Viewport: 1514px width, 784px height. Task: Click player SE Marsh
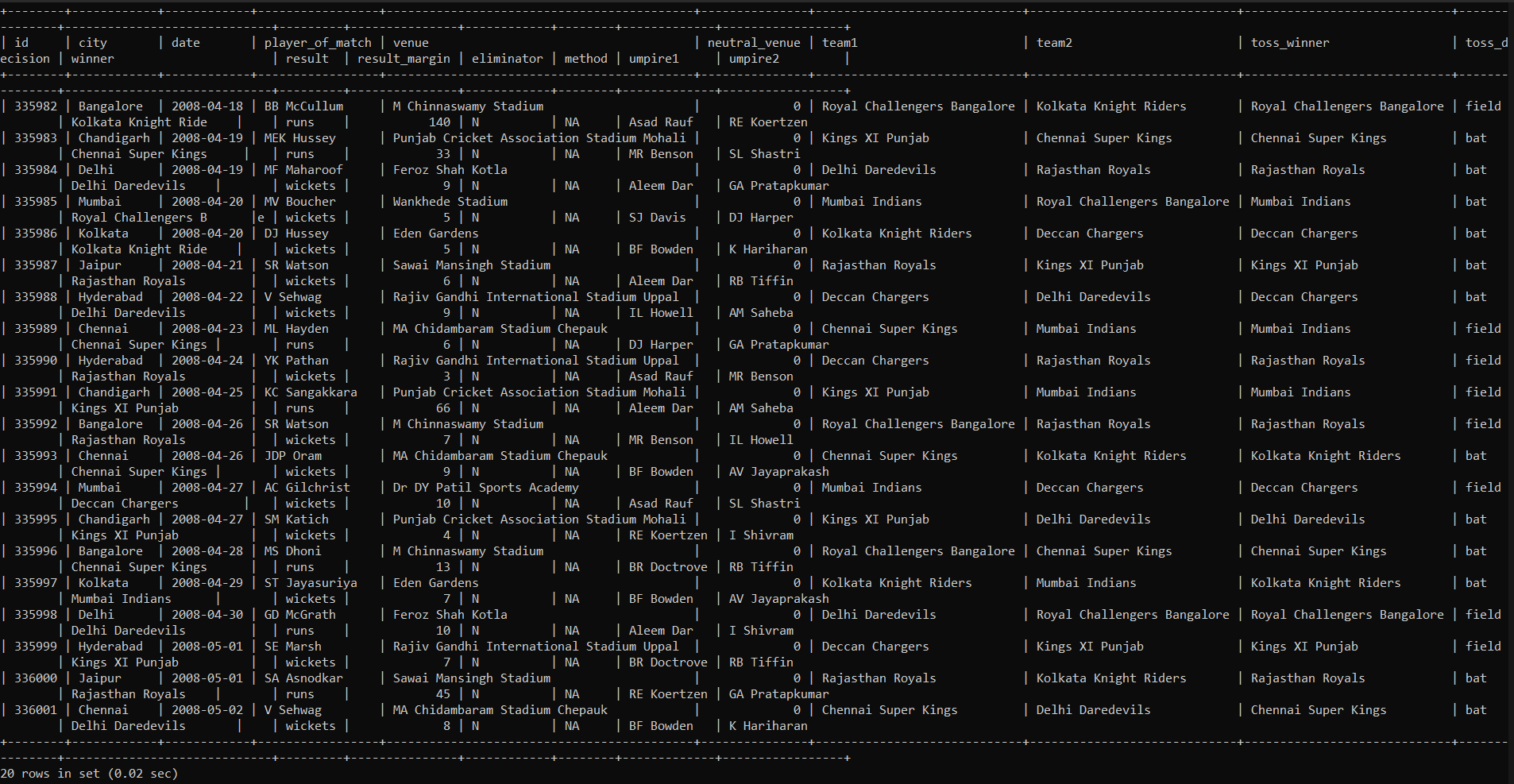[x=293, y=647]
